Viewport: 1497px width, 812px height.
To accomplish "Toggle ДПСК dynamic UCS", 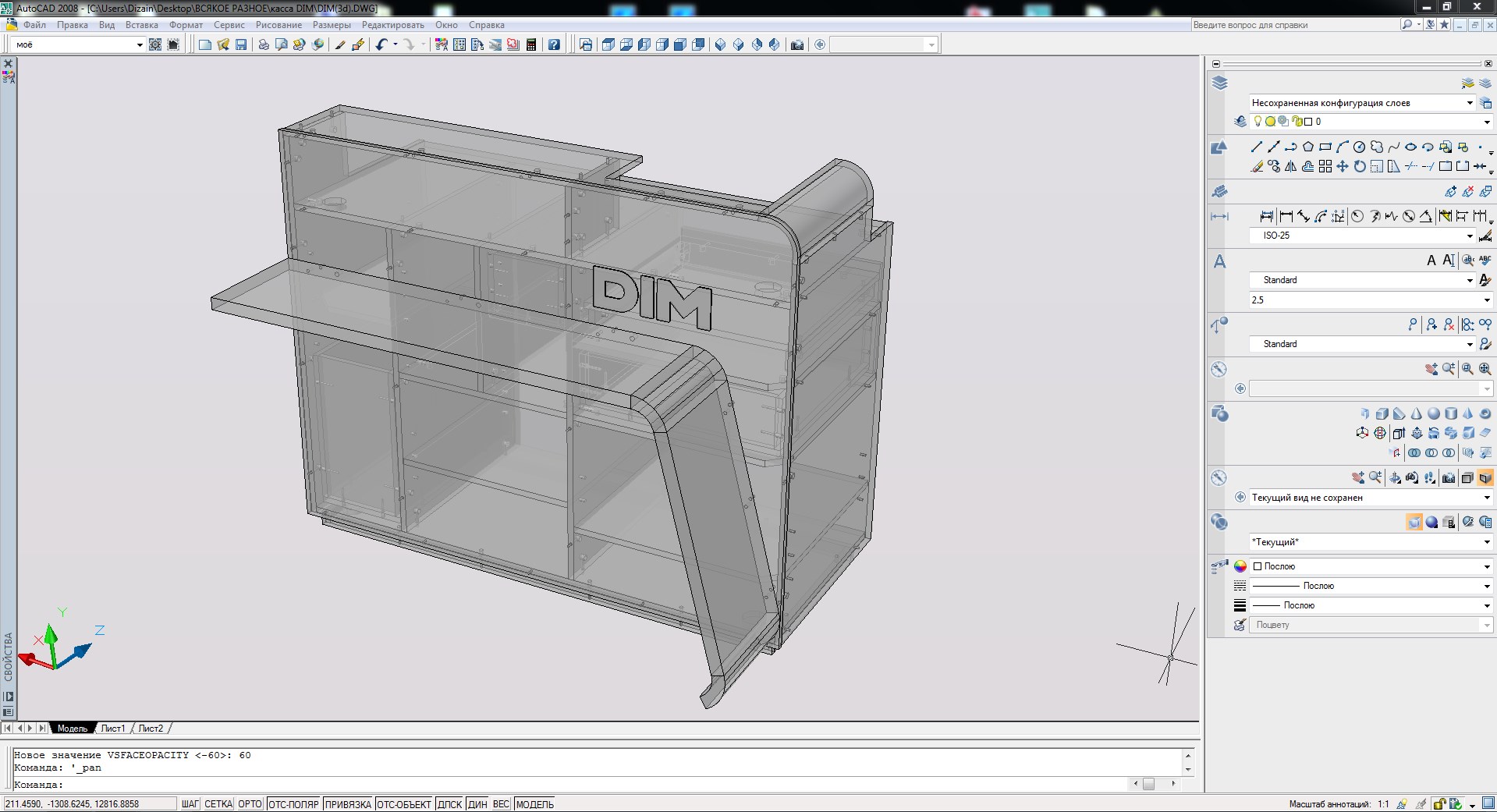I will tap(449, 804).
